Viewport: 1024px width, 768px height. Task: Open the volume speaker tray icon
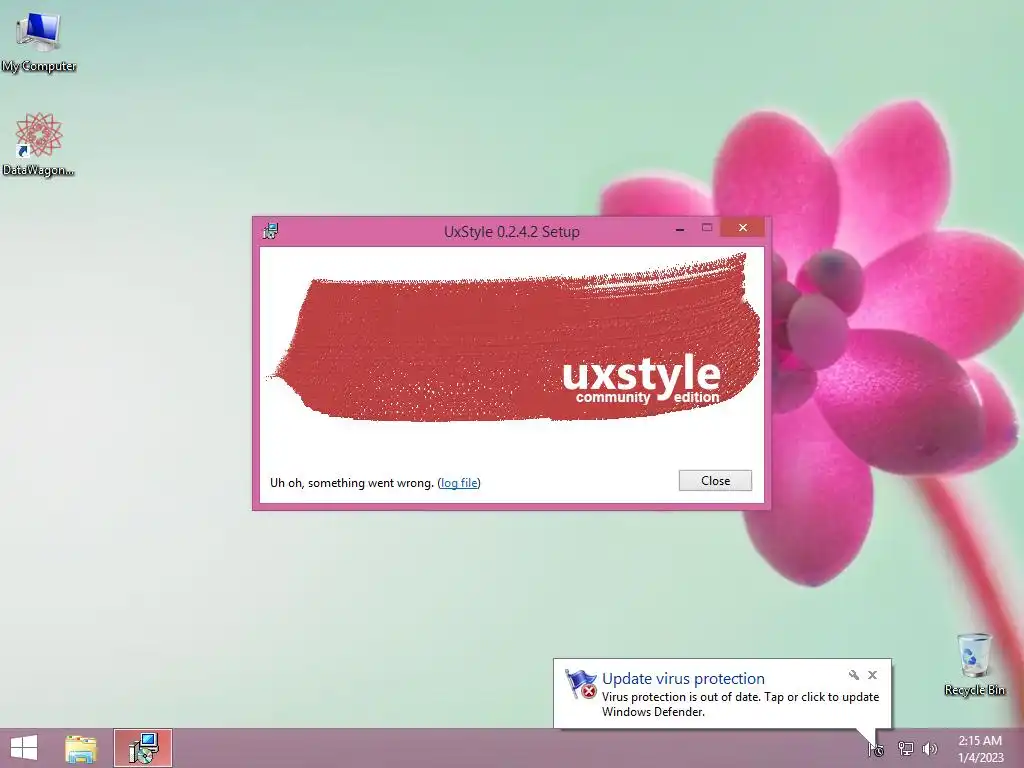click(930, 748)
